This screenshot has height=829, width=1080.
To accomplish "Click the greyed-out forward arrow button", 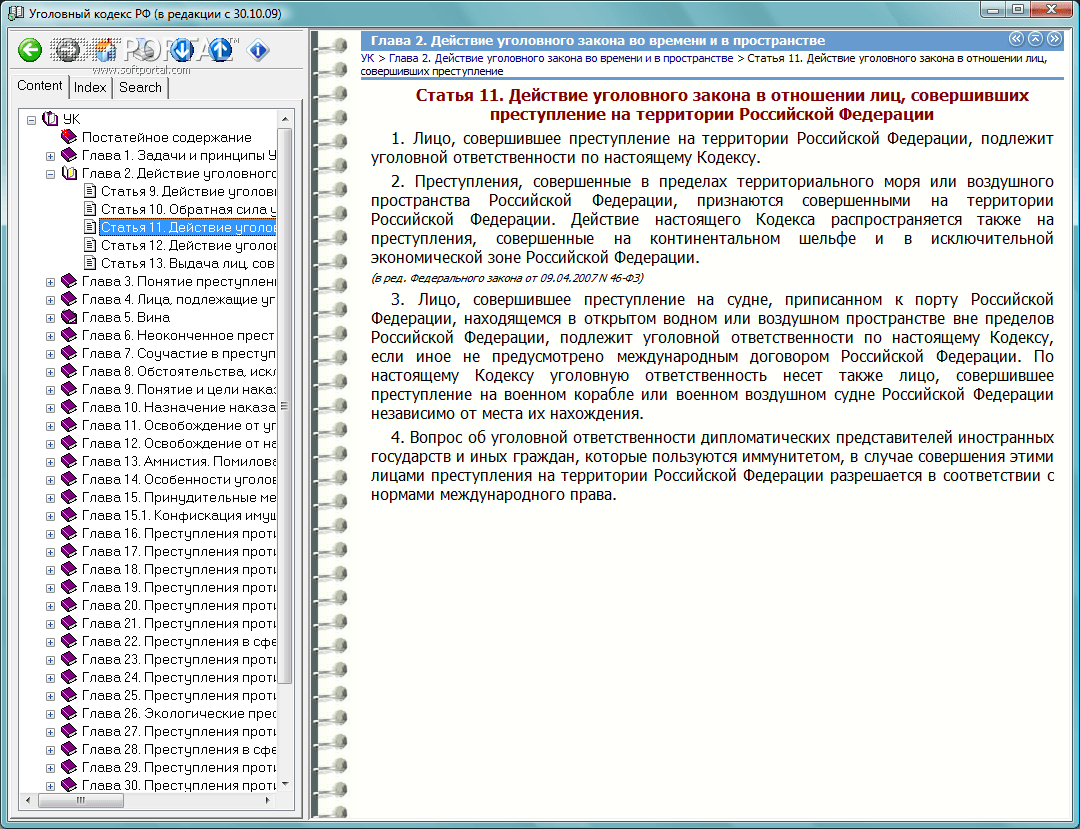I will (x=67, y=50).
